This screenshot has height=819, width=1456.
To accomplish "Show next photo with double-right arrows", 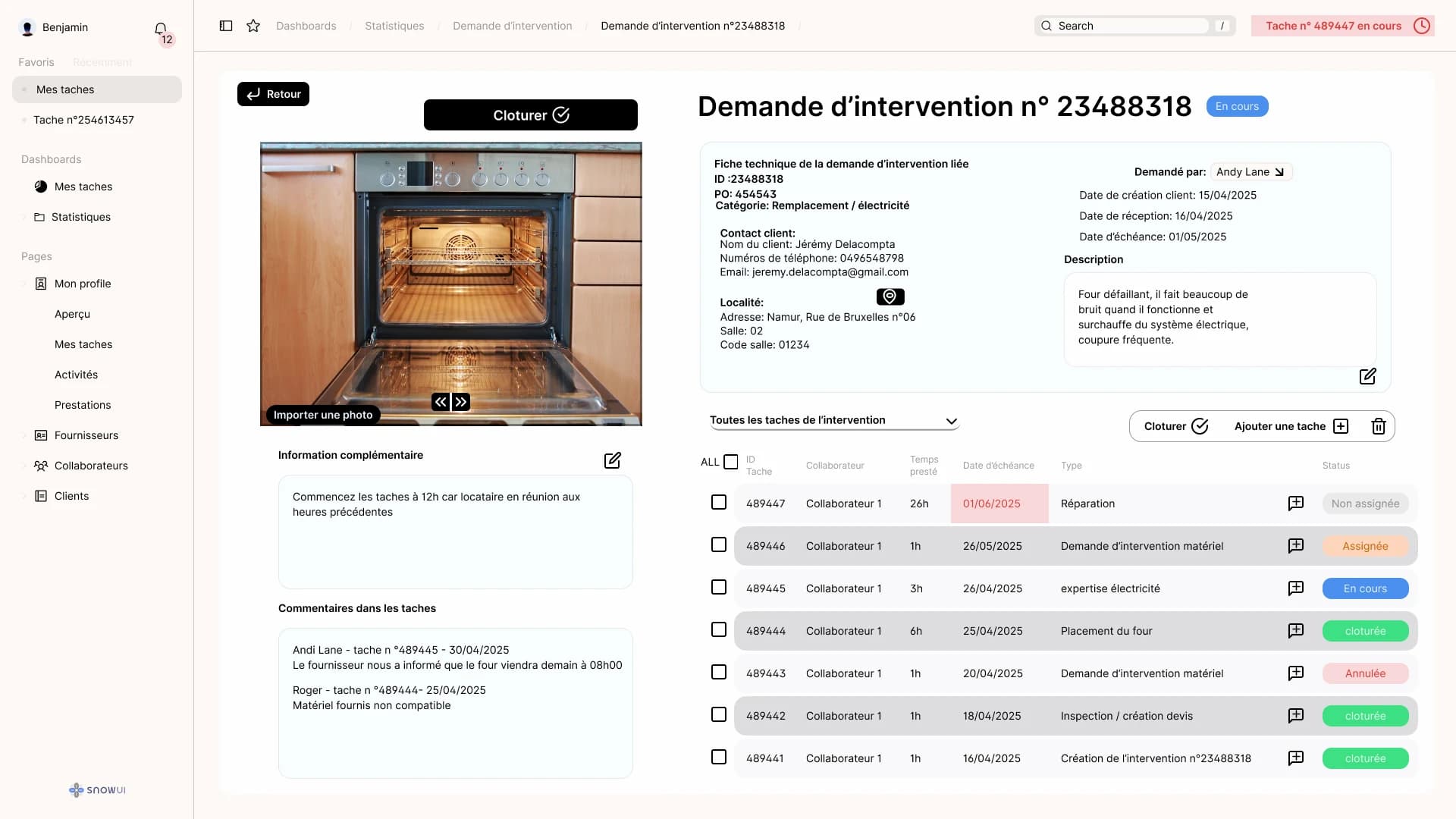I will click(x=461, y=402).
